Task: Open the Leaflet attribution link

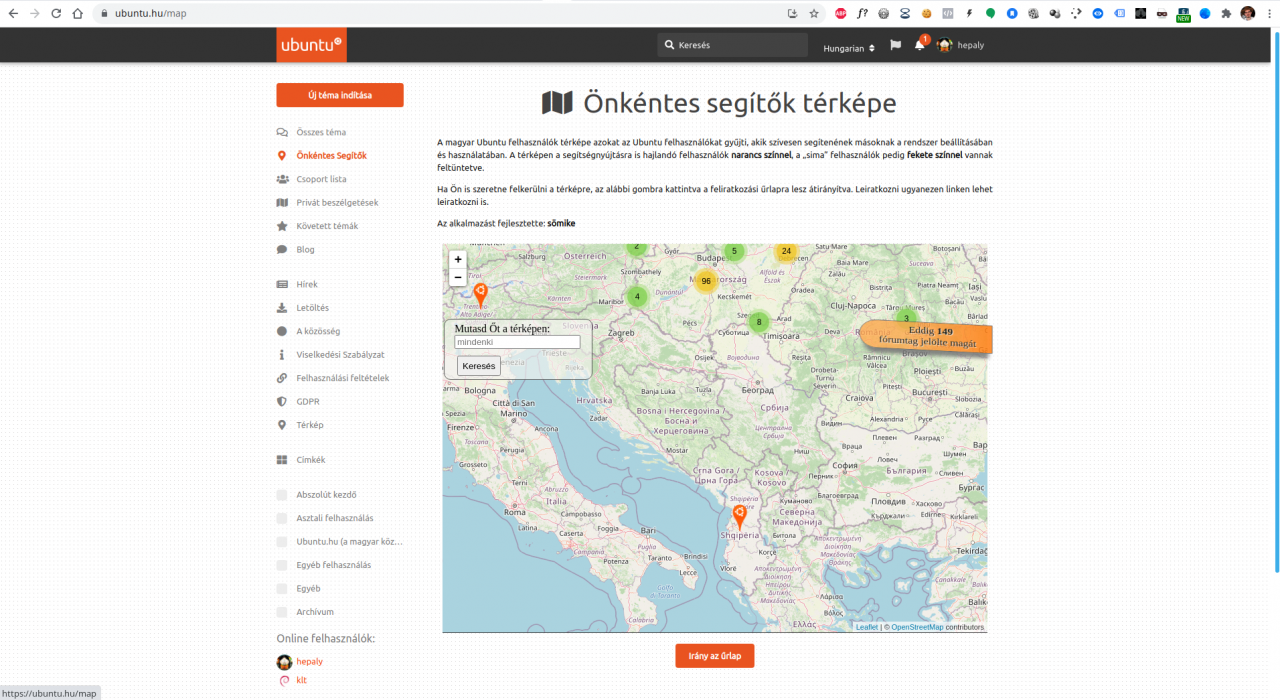Action: pyautogui.click(x=866, y=627)
